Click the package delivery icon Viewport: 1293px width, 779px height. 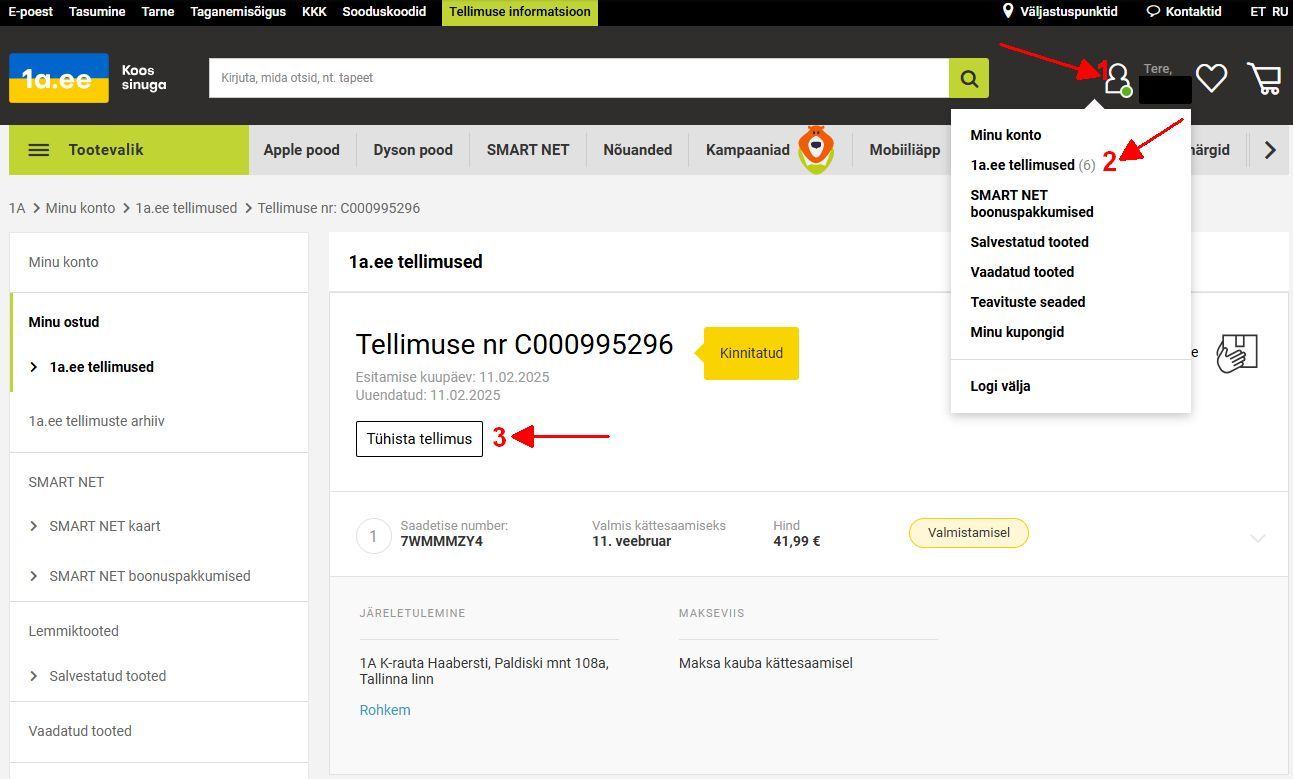(1236, 353)
